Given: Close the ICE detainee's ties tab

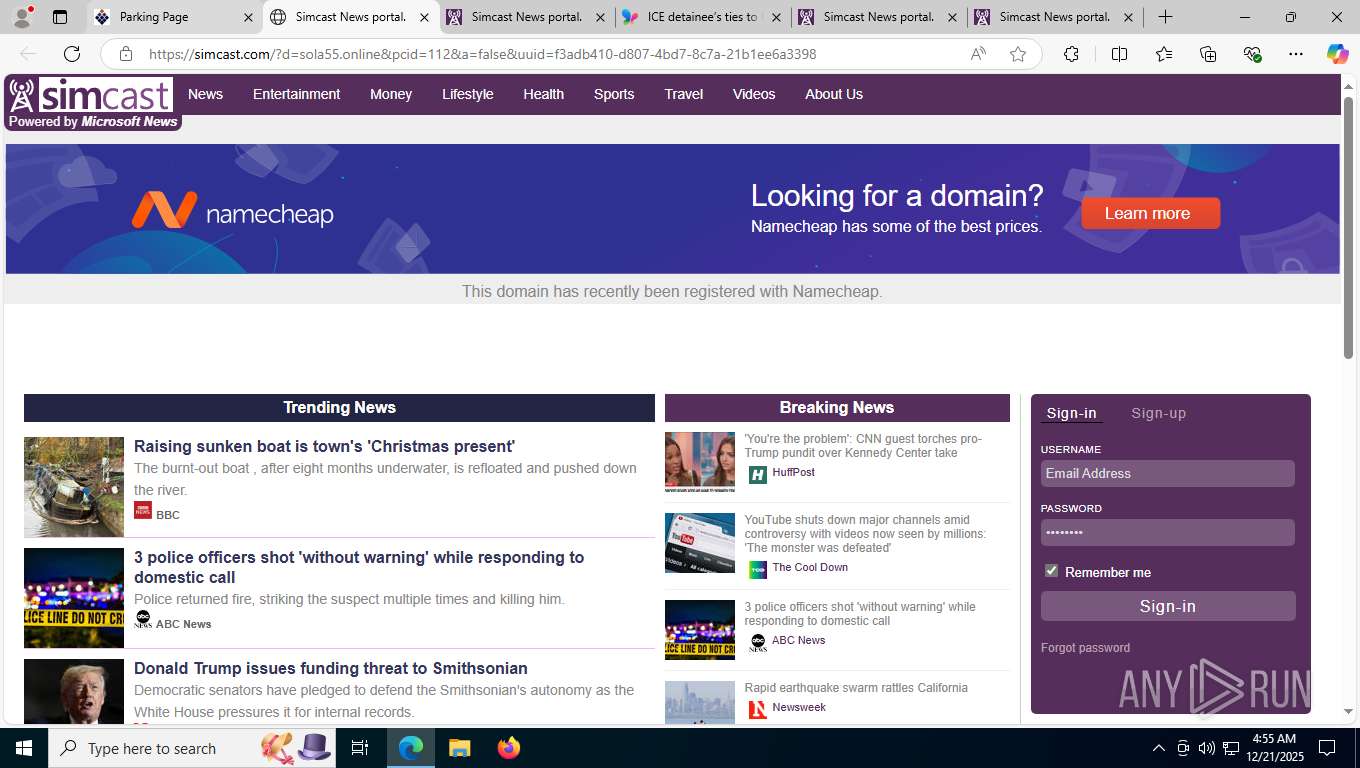Looking at the screenshot, I should point(776,17).
